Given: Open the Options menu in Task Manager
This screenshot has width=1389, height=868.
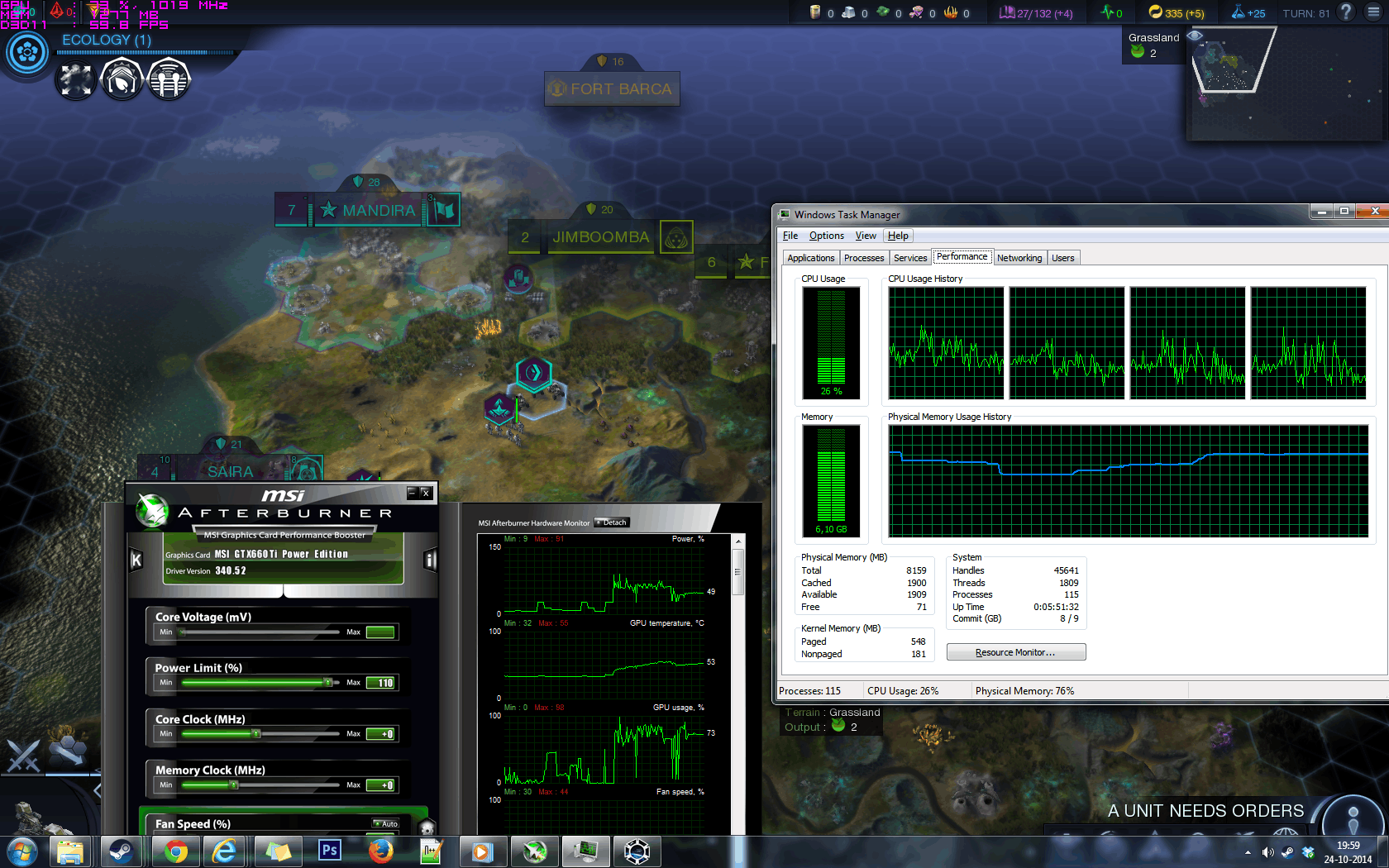Looking at the screenshot, I should [827, 236].
